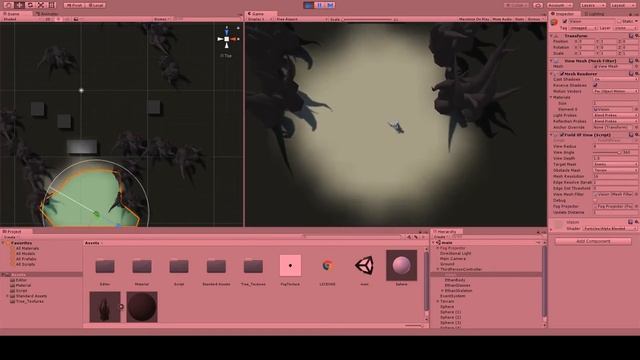The width and height of the screenshot is (640, 360).
Task: Open the Shader dropdown for Vision material
Action: (x=610, y=229)
